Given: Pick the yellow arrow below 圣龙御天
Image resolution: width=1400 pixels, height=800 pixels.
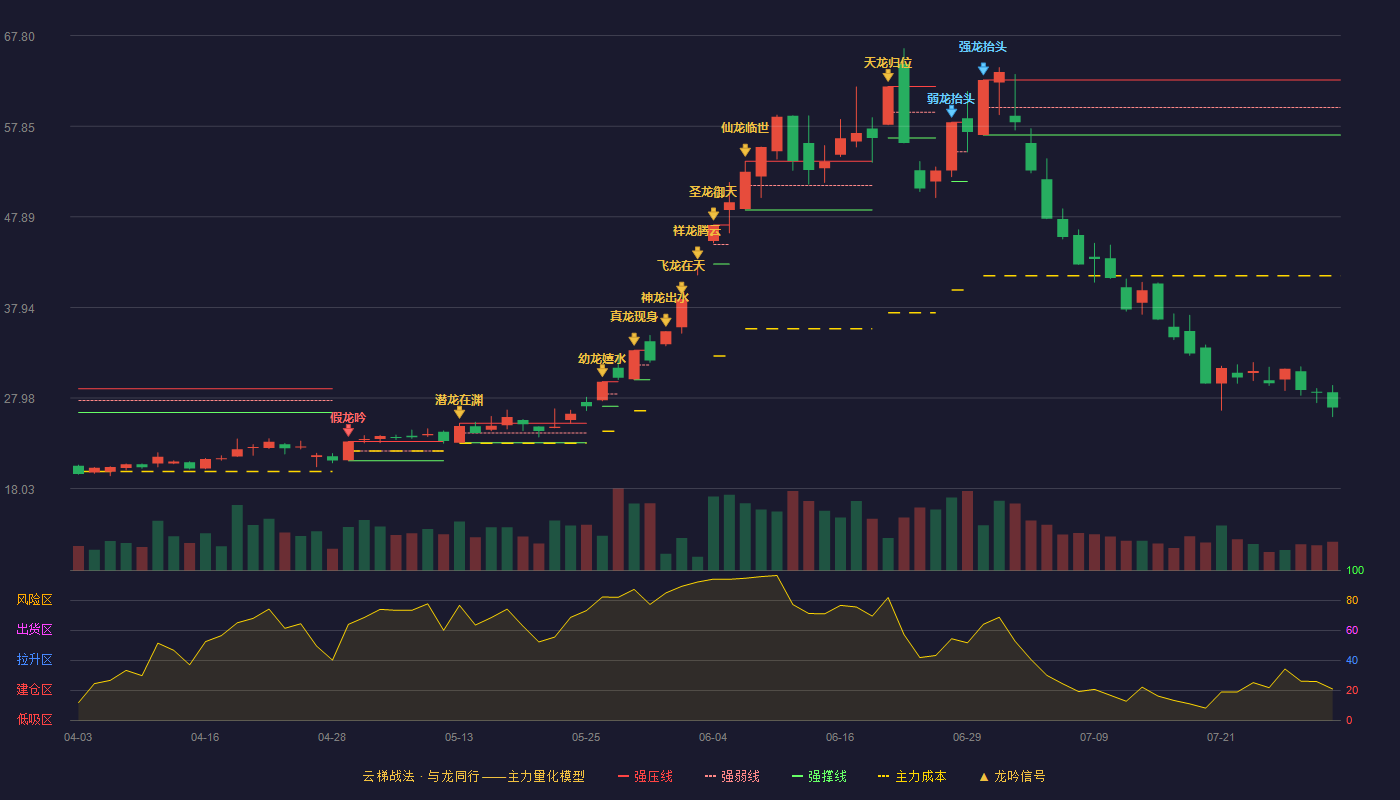Looking at the screenshot, I should [713, 214].
